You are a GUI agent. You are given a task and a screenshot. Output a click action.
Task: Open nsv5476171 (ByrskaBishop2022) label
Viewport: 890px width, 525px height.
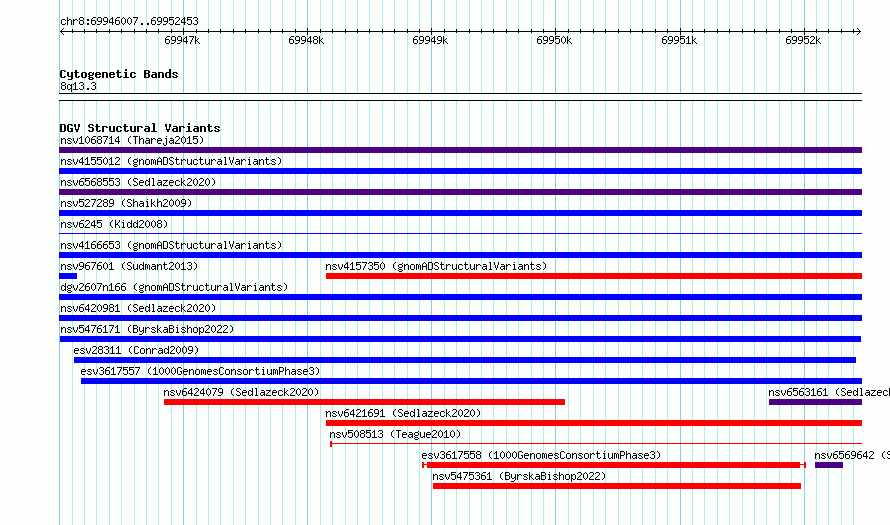pyautogui.click(x=147, y=329)
